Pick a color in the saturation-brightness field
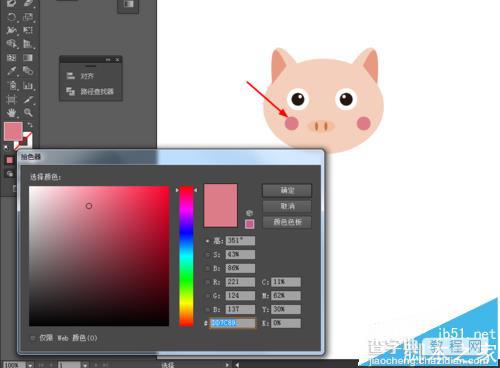The height and width of the screenshot is (368, 500). tap(99, 256)
